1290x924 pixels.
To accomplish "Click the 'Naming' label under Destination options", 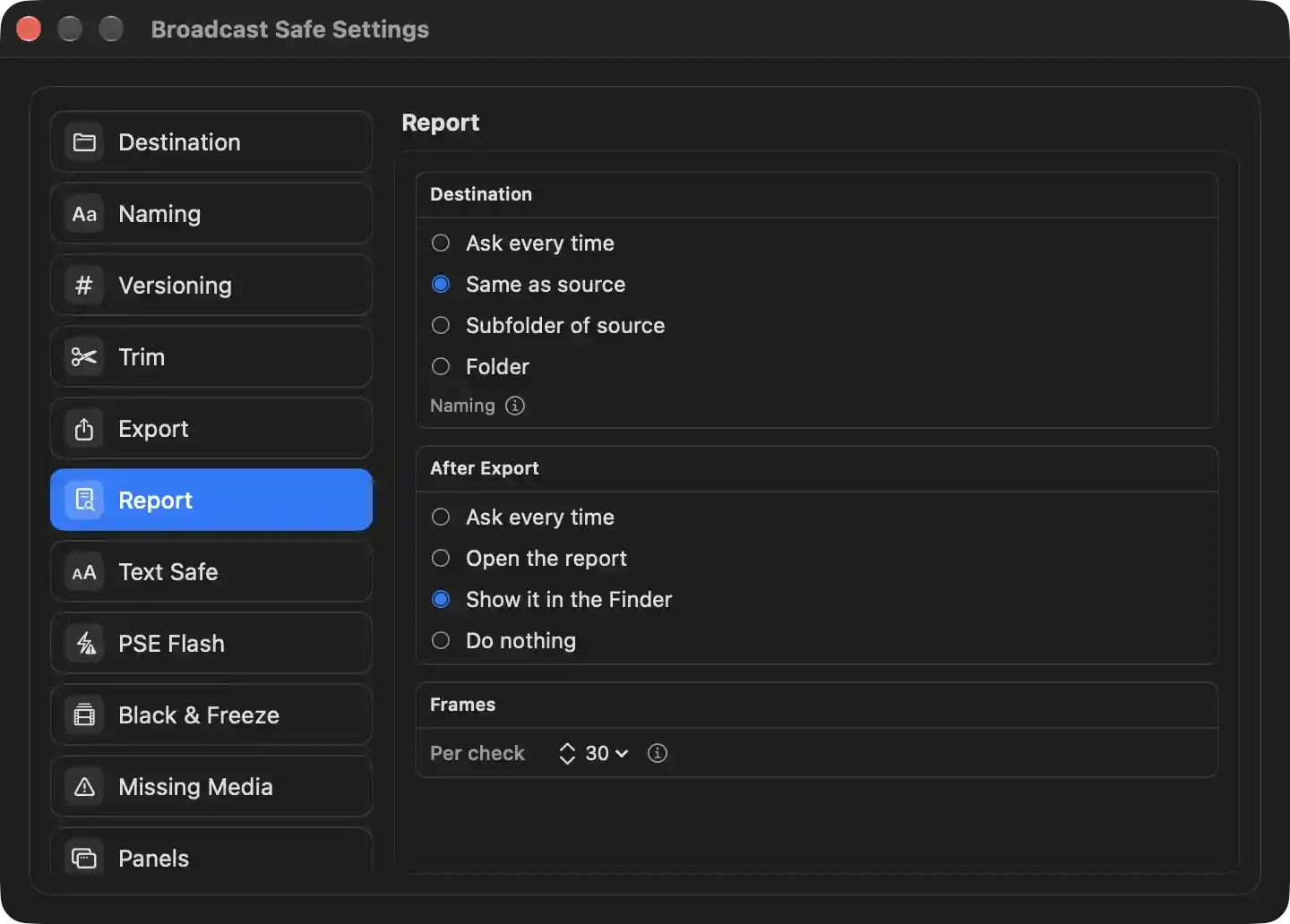I will click(x=462, y=406).
